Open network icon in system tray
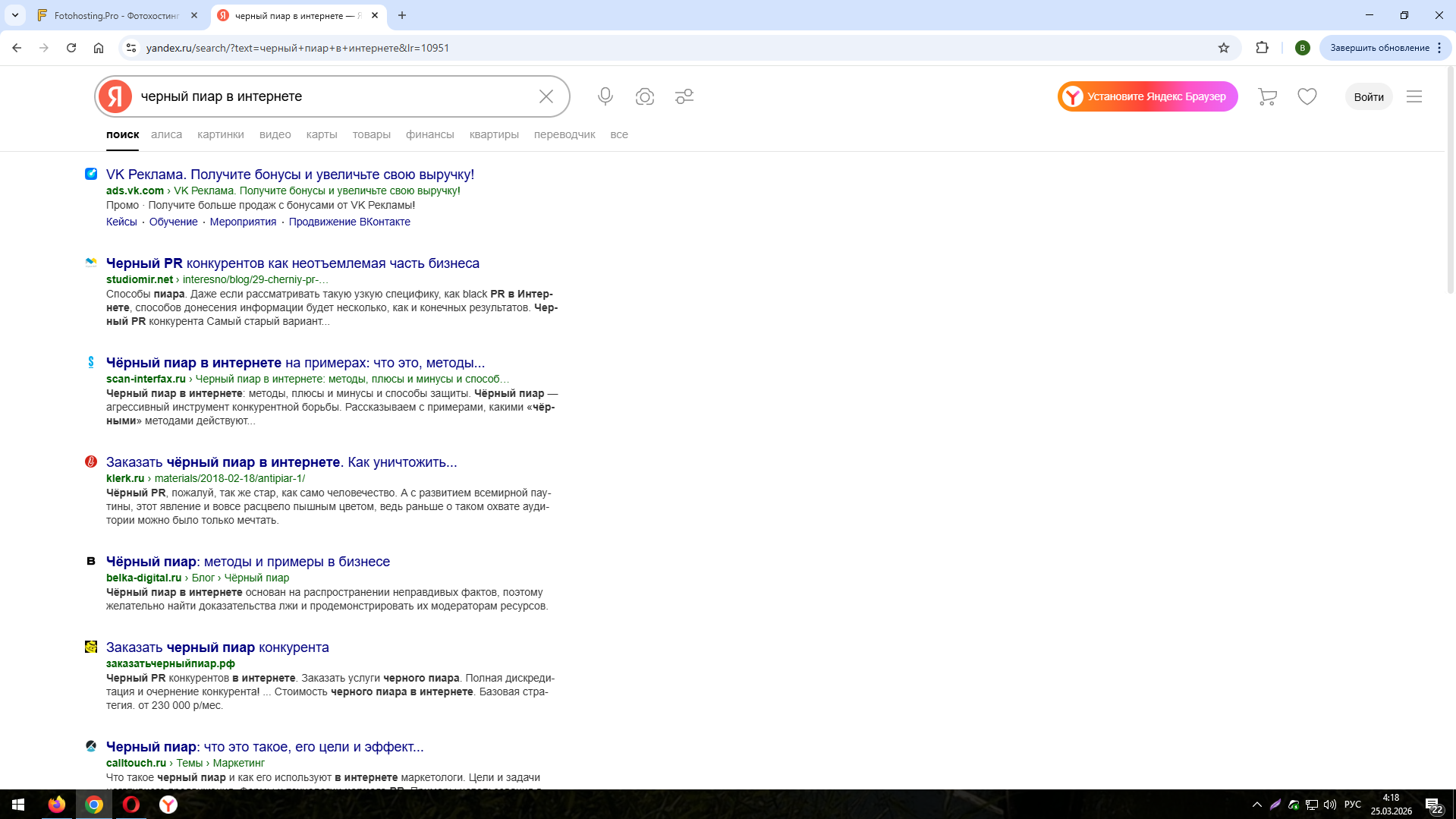Screen dimensions: 1456x819 (1312, 805)
